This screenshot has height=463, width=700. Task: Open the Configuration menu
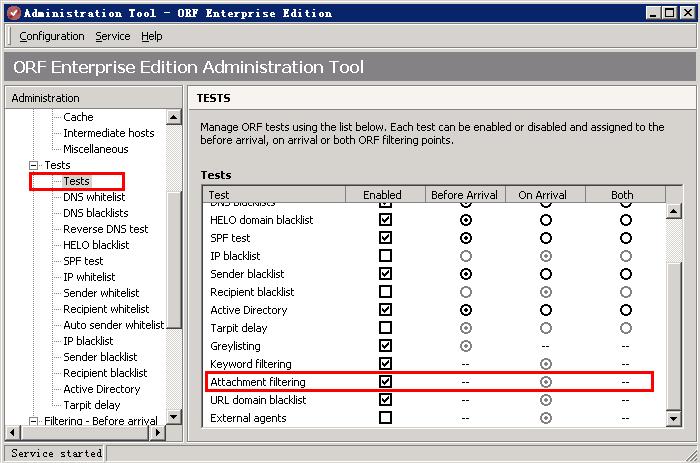click(x=52, y=36)
